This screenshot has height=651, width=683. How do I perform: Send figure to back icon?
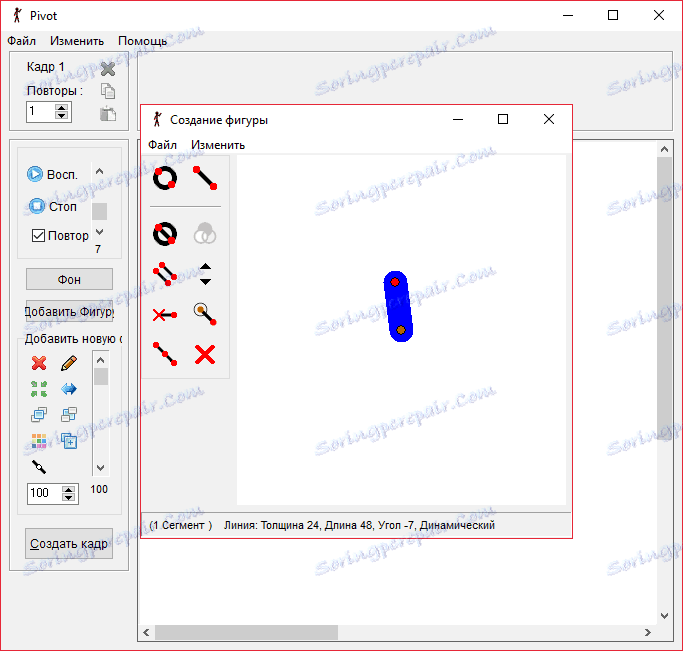[x=69, y=415]
